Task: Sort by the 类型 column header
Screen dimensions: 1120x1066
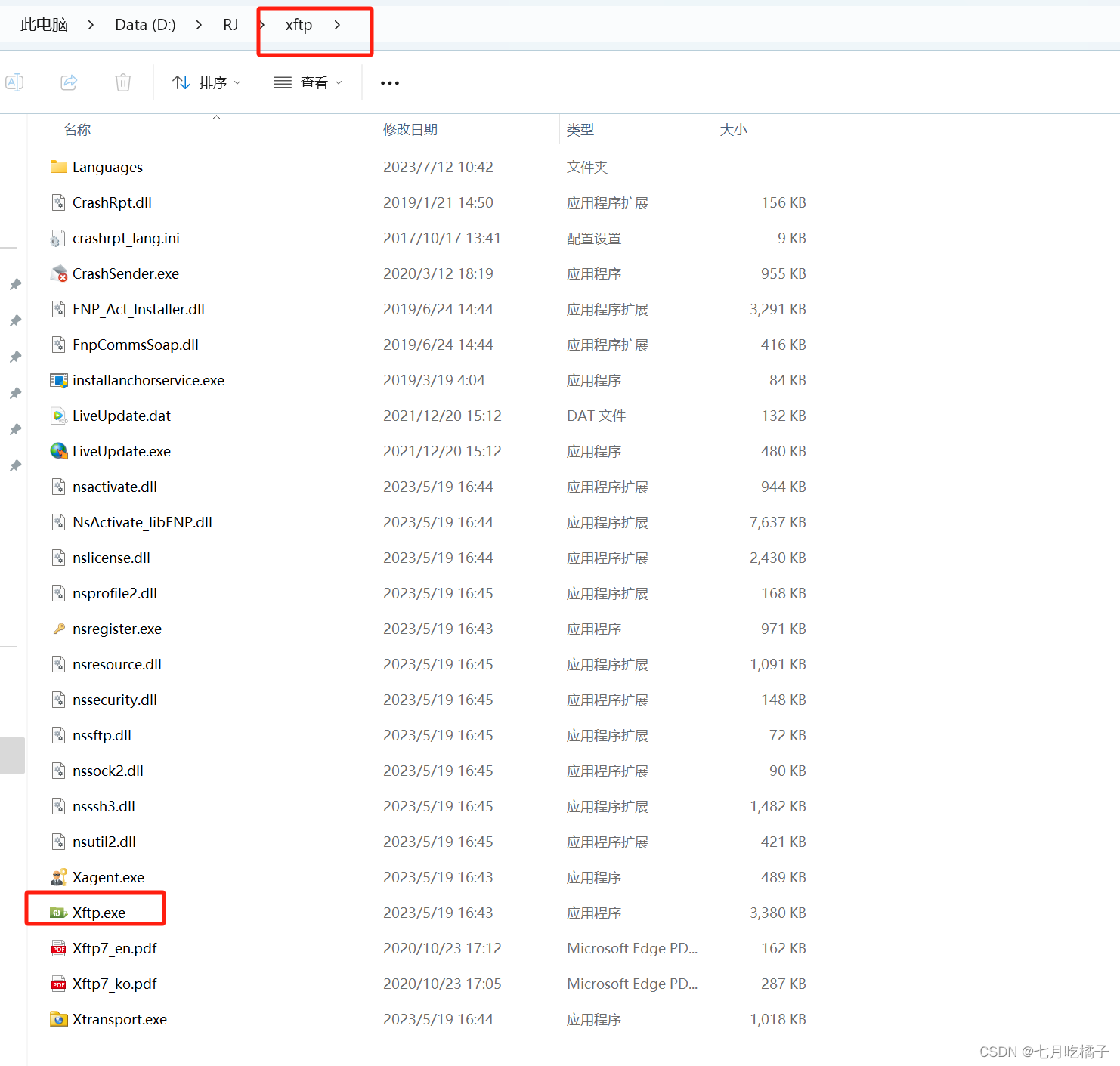Action: pos(580,130)
